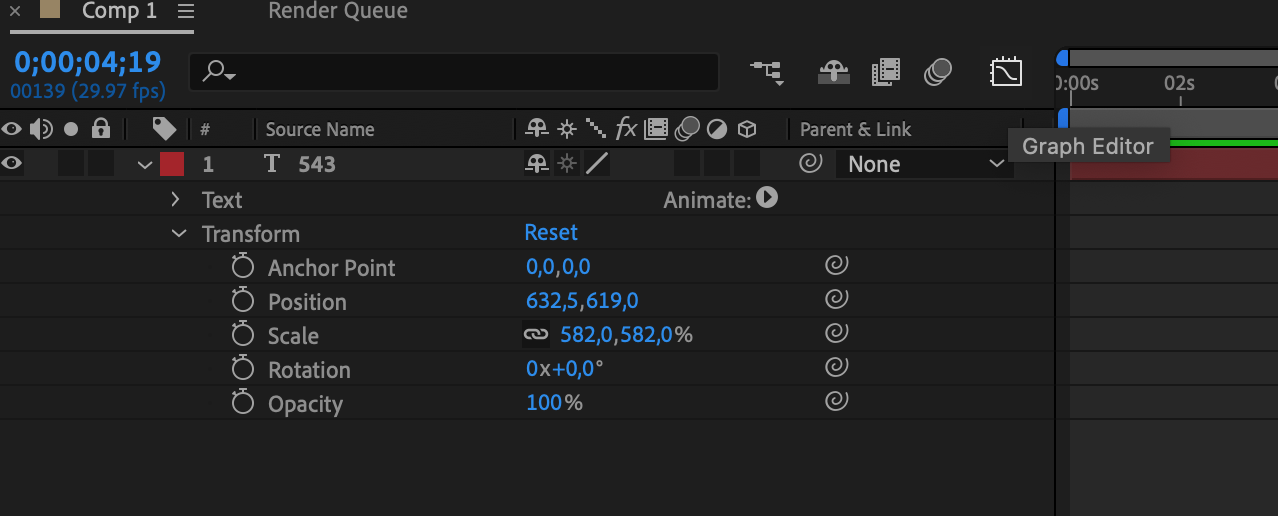
Task: Enable Frame Blending for the composition
Action: (886, 72)
